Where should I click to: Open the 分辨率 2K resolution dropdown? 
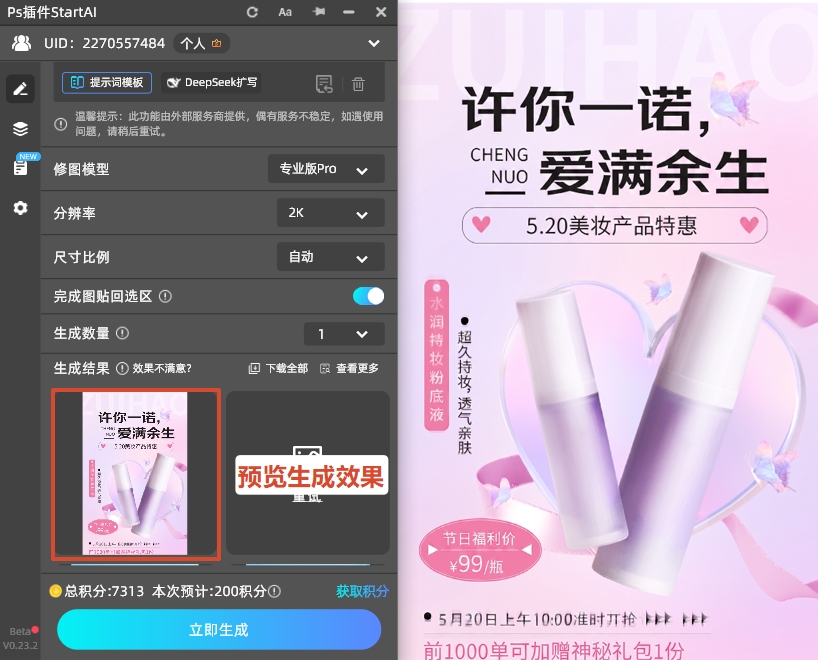tap(330, 213)
